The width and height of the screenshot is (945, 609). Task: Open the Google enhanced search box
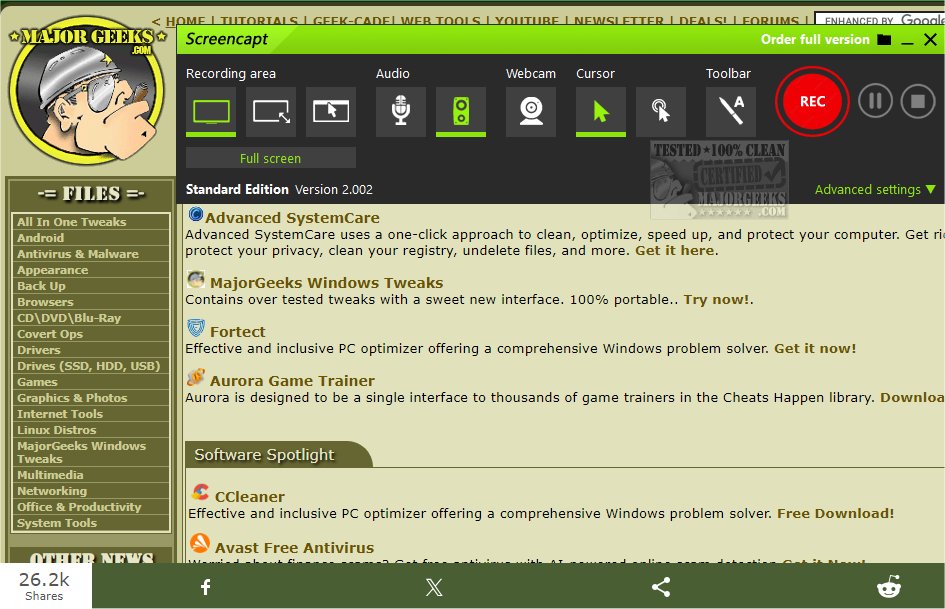point(878,19)
